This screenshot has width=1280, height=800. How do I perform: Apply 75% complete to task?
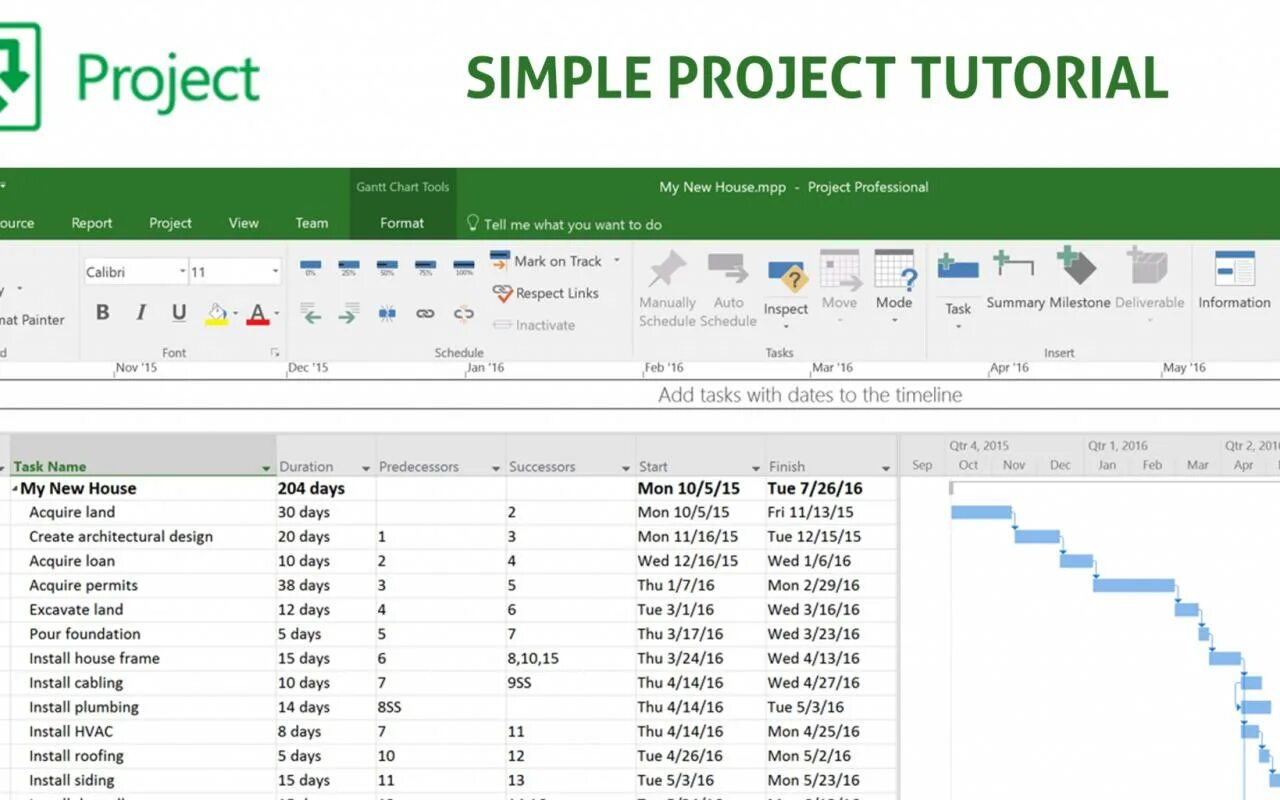coord(425,267)
